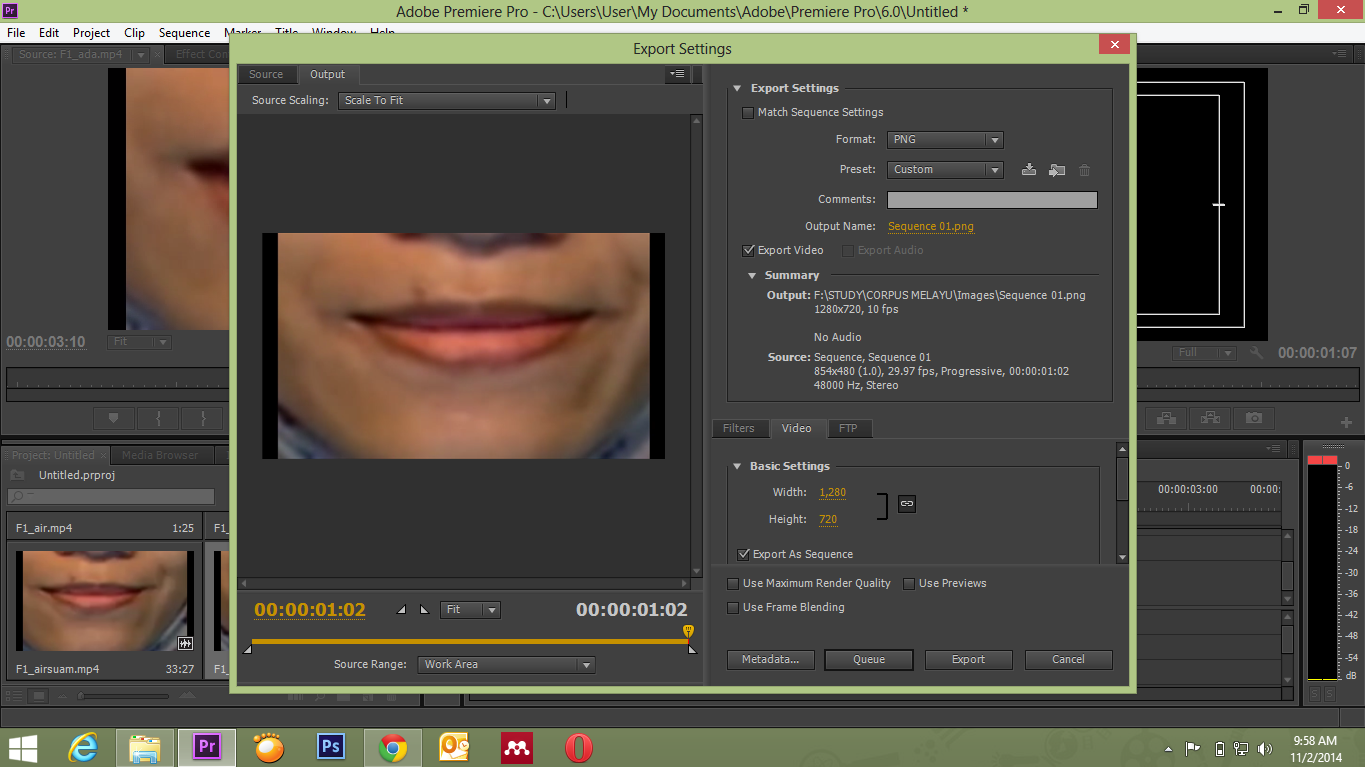
Task: Open Google Chrome from the taskbar
Action: pos(393,747)
